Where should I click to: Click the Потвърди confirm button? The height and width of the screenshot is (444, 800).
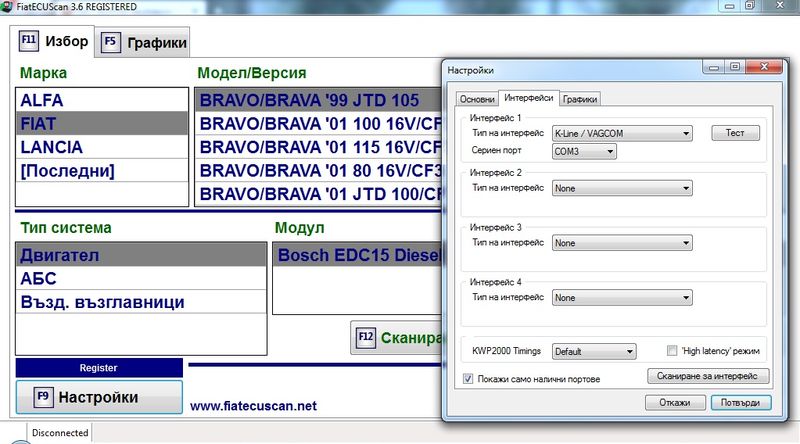tap(740, 402)
